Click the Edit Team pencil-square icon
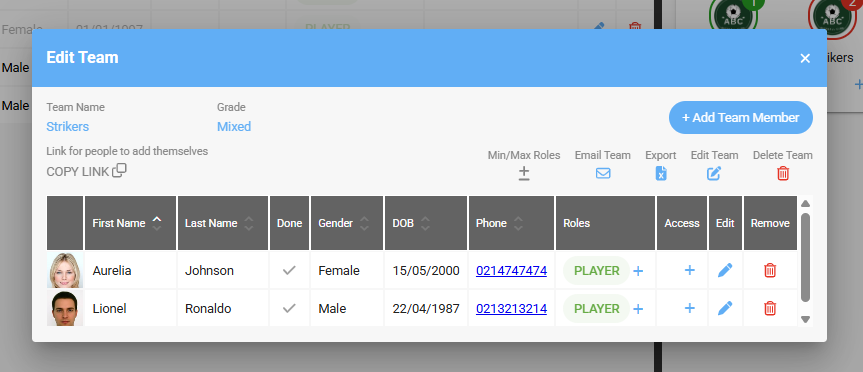Image resolution: width=863 pixels, height=372 pixels. [714, 173]
